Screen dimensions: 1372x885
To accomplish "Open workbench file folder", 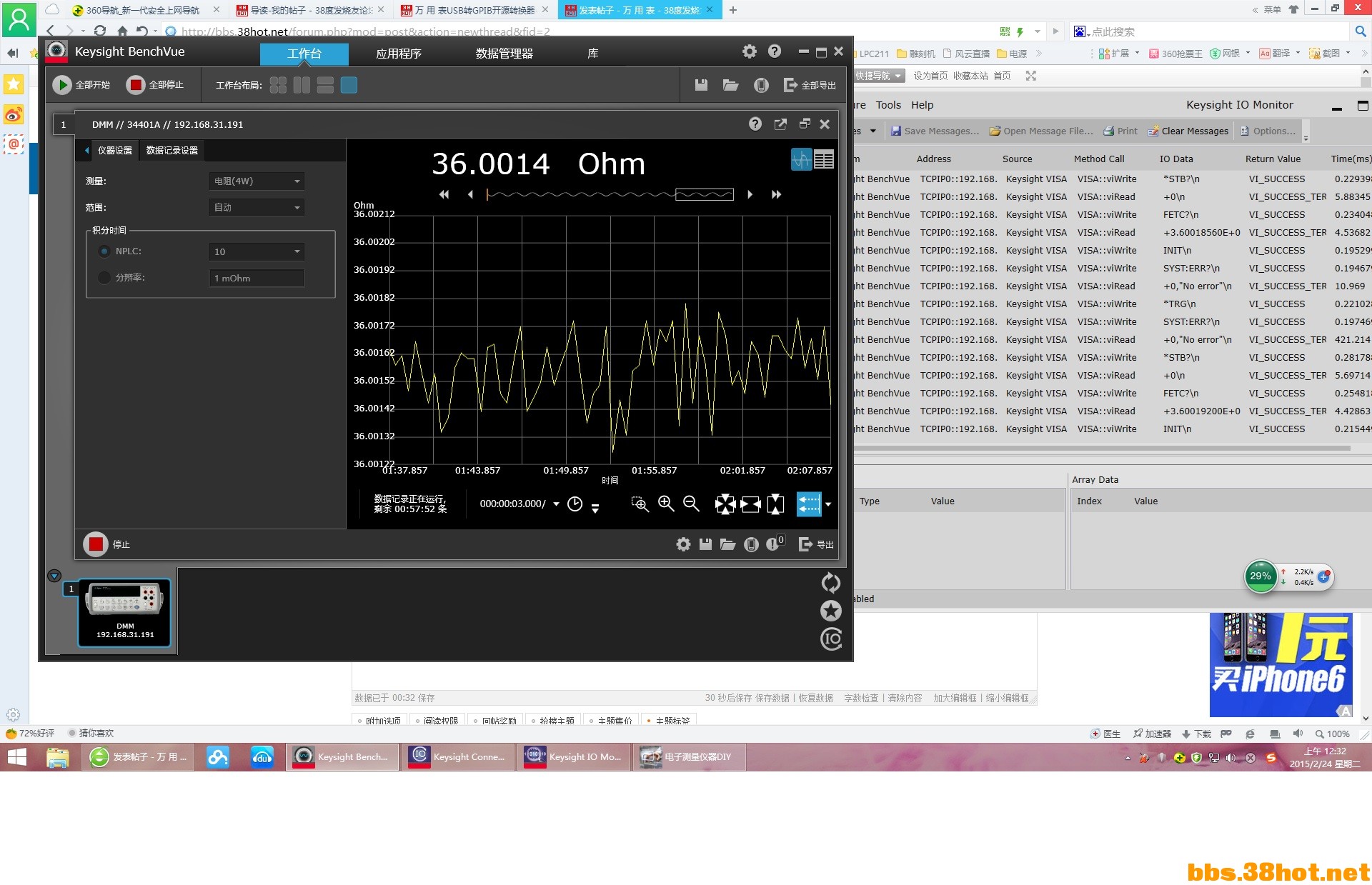I will [x=730, y=85].
